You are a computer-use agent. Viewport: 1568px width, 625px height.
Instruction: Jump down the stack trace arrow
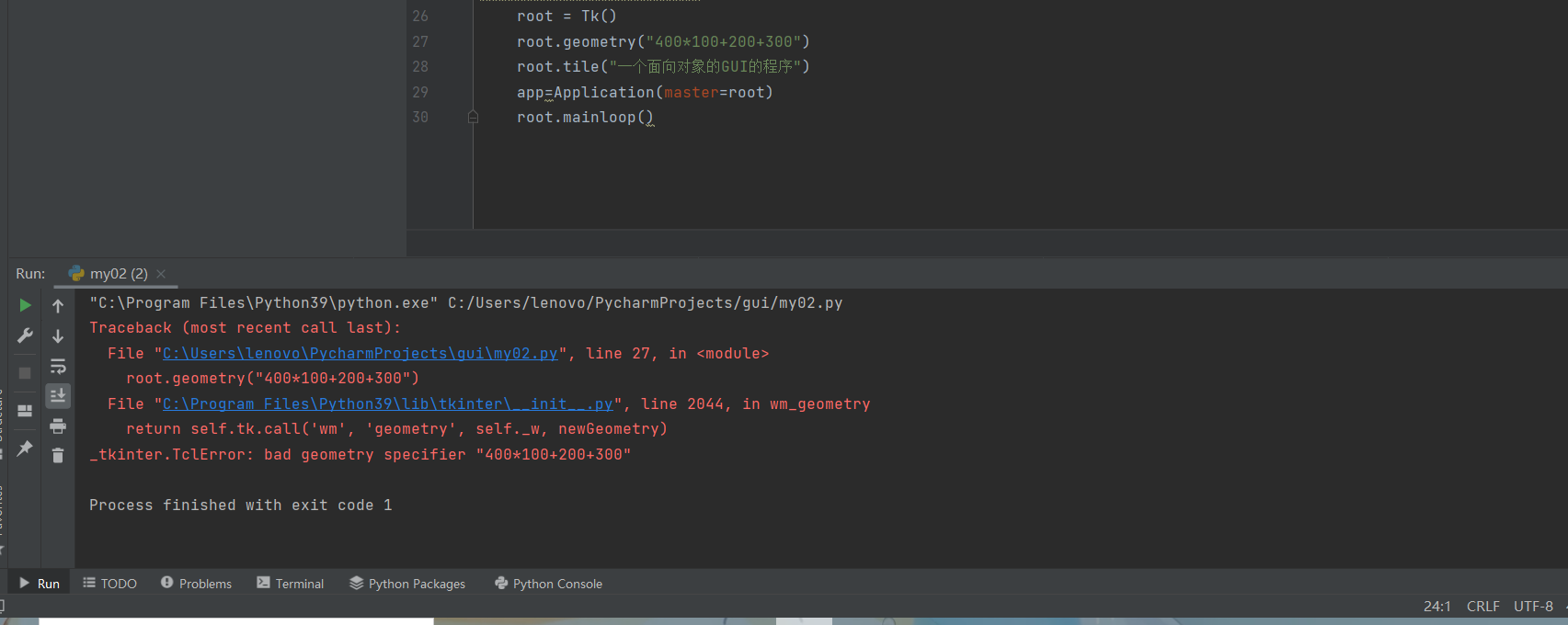click(x=58, y=336)
